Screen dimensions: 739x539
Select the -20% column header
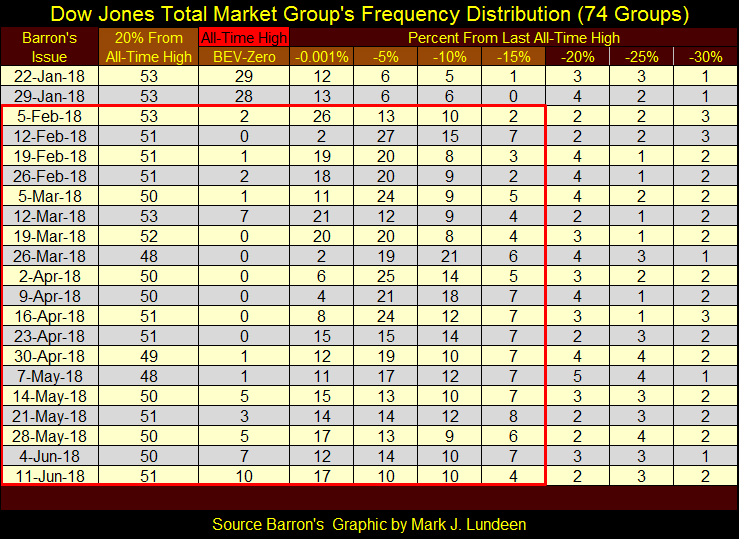click(577, 57)
